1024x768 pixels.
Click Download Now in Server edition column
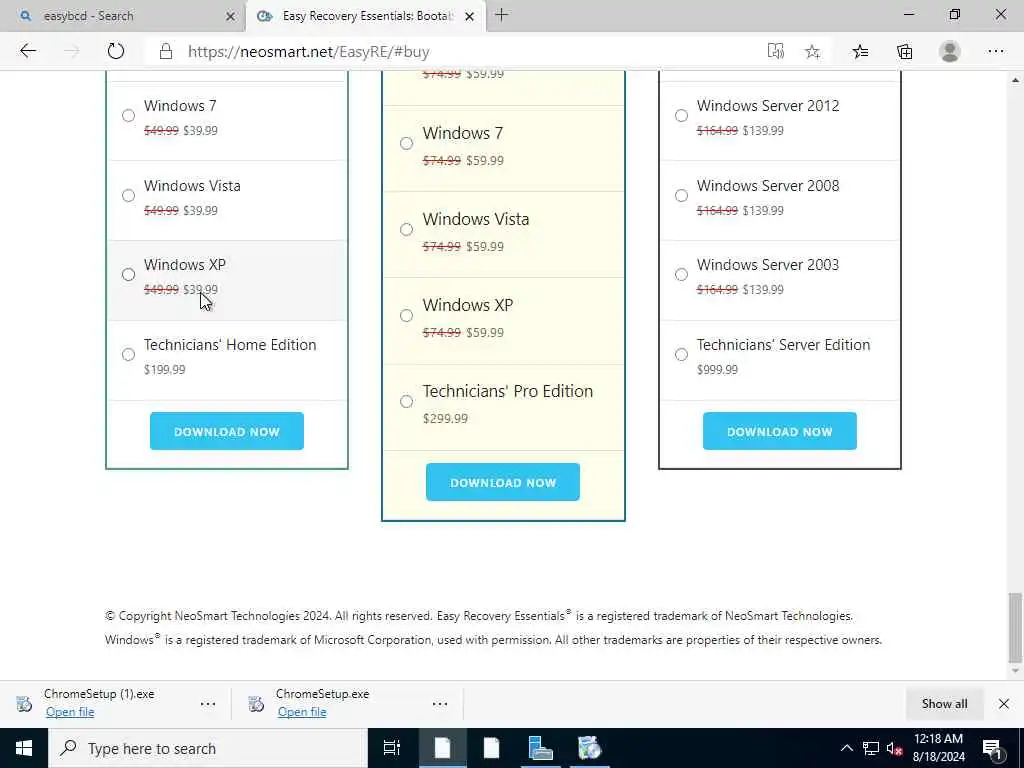(780, 431)
